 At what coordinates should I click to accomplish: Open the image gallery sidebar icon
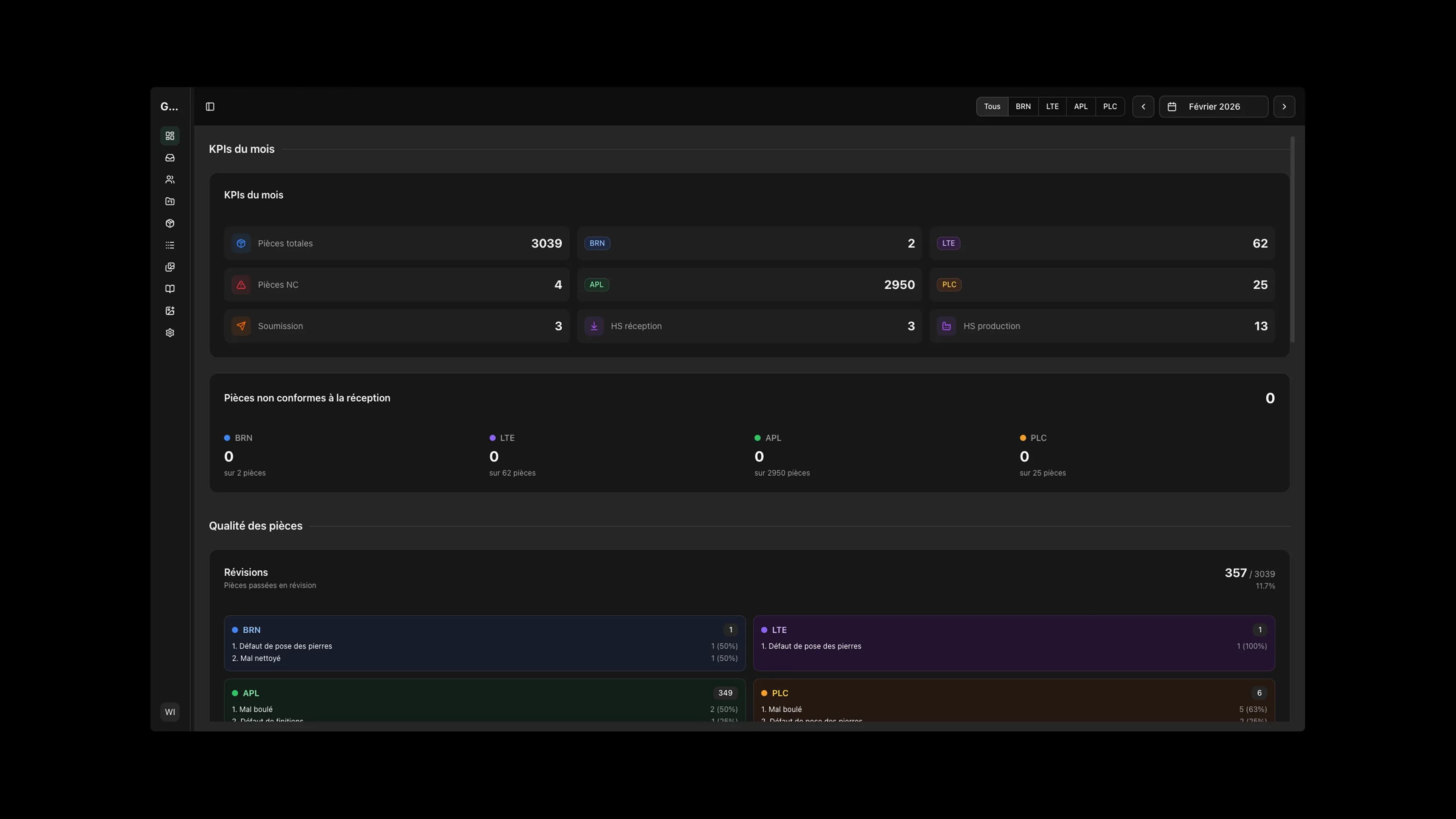coord(170,267)
